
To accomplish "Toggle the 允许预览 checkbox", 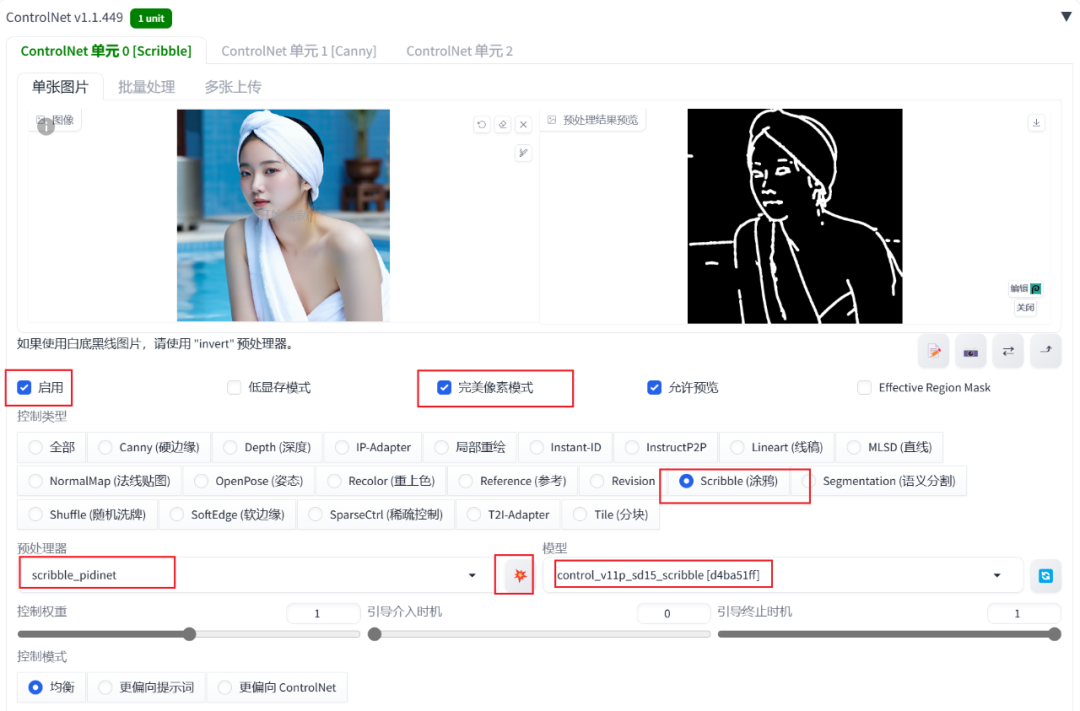I will click(x=654, y=387).
